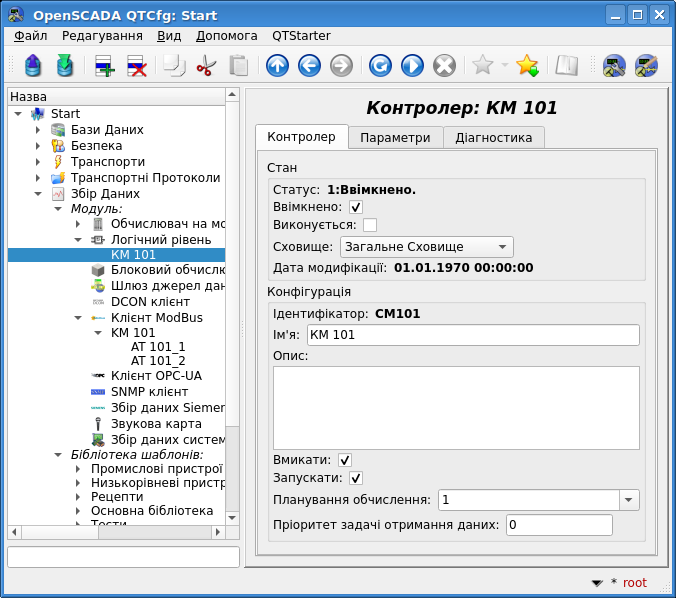Enable the Виконується checkbox
676x598 pixels.
370,226
